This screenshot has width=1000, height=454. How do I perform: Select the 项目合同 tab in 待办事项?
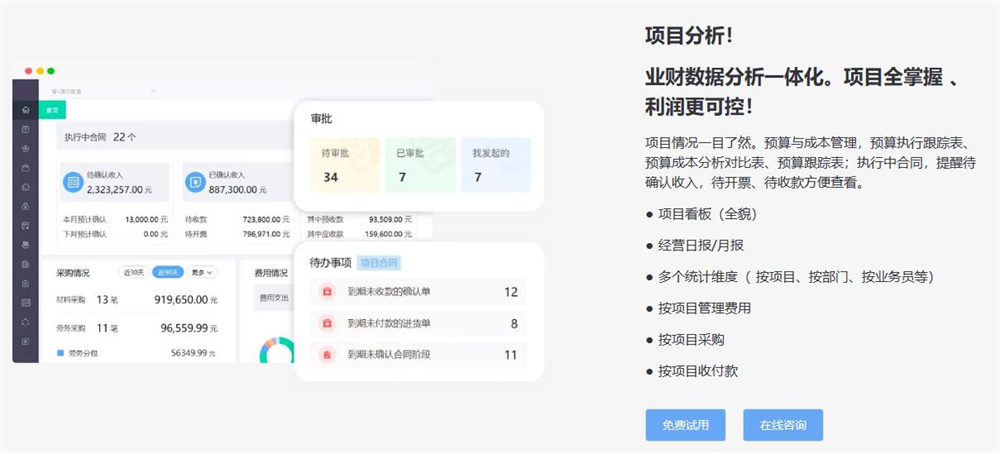click(379, 263)
